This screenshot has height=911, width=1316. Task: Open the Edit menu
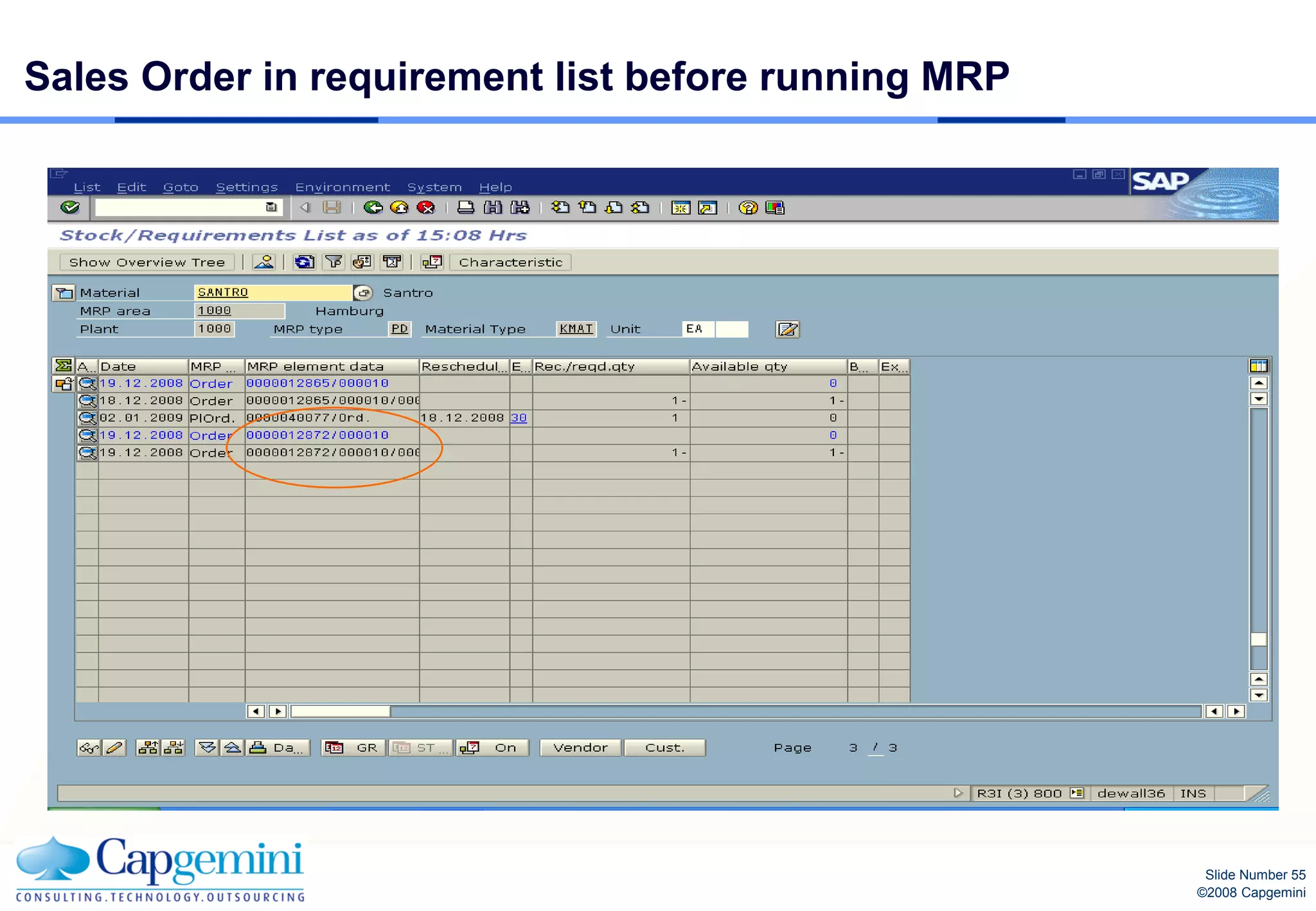(132, 188)
